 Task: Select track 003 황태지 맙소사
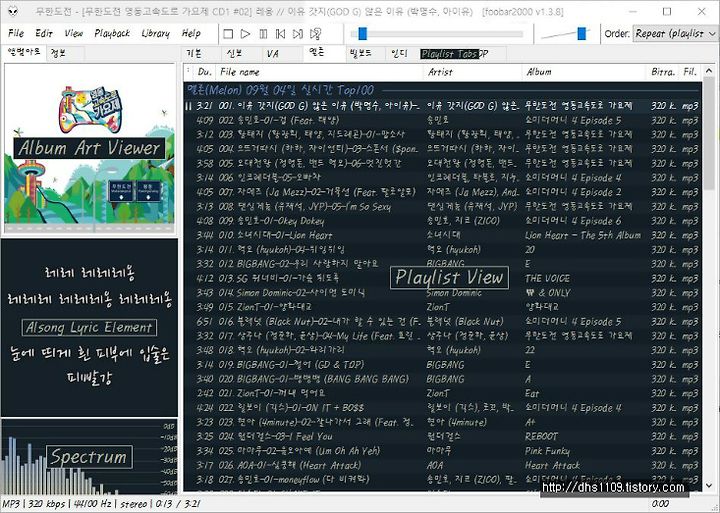(443, 135)
